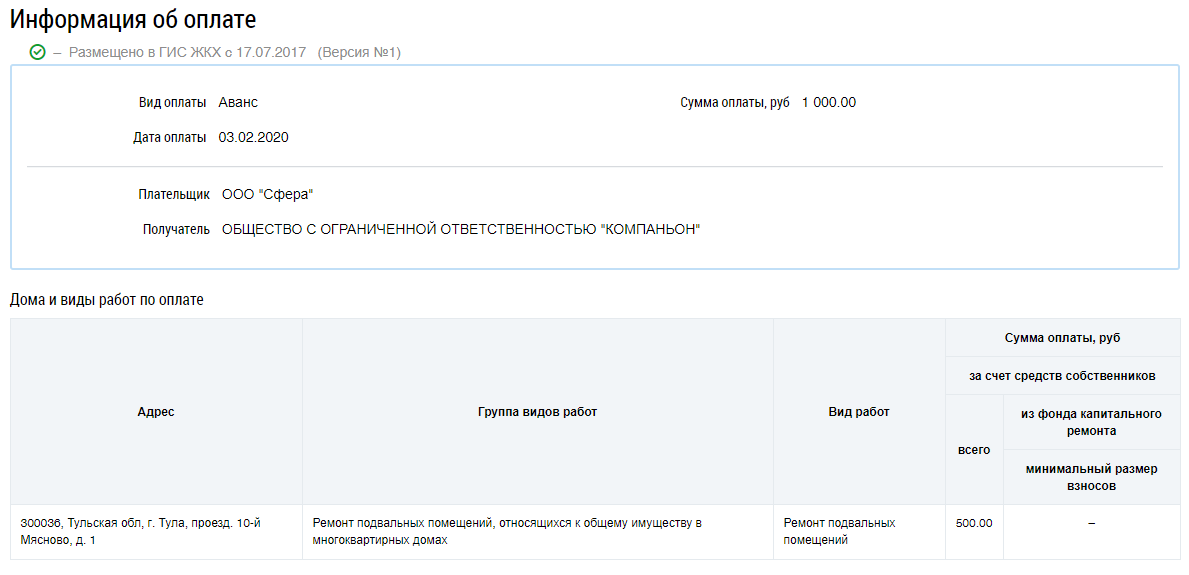This screenshot has width=1189, height=575.
Task: Click the recipient name ending in "КОМПАНЬОН"
Action: 461,229
